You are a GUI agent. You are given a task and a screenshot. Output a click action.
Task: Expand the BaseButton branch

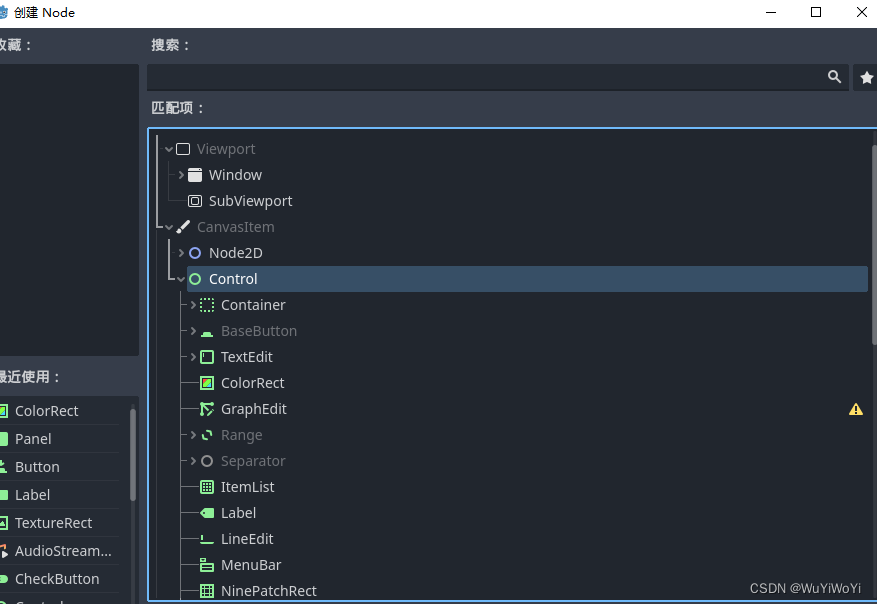(193, 331)
